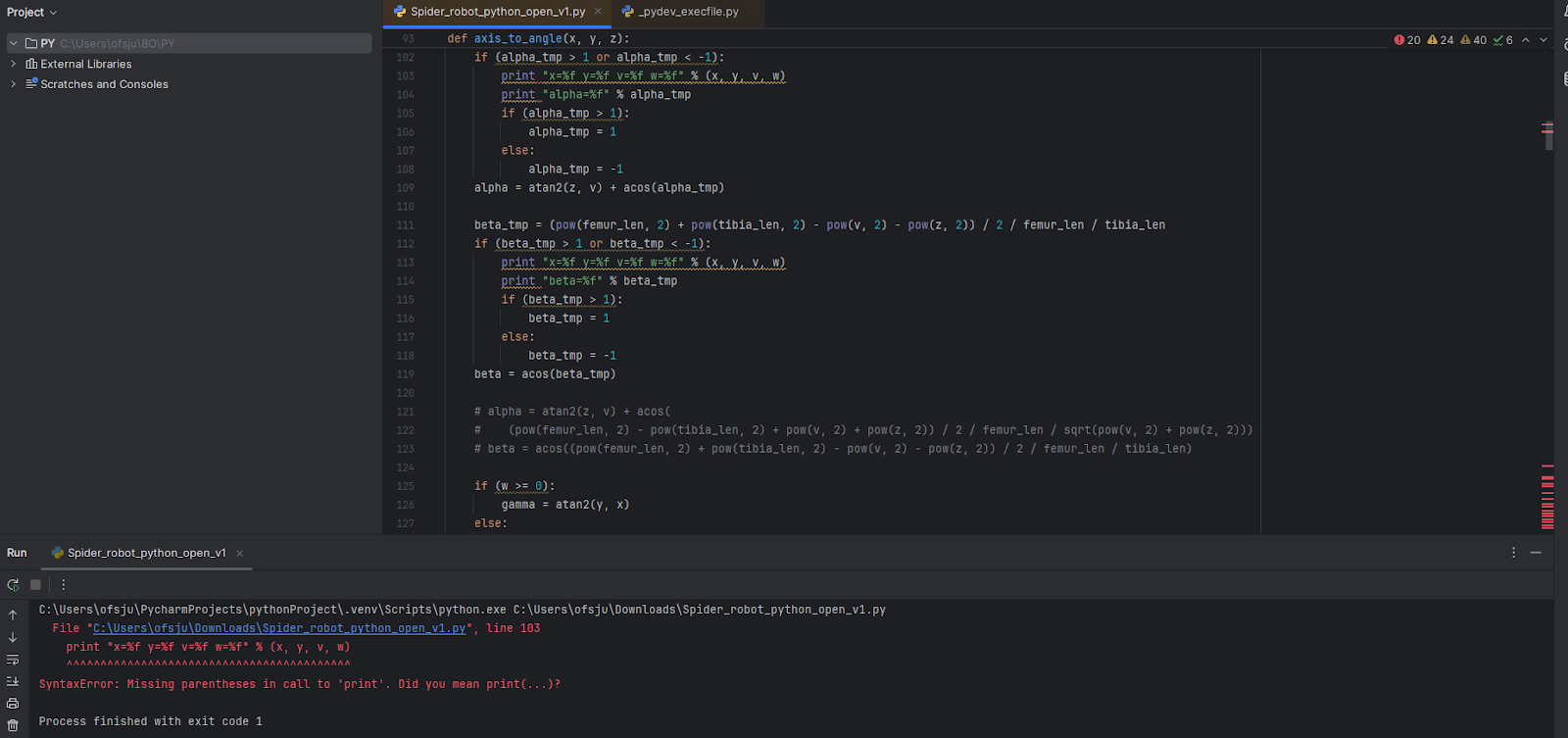Click 'beta = acos(beta_tmp)' code line

[545, 373]
